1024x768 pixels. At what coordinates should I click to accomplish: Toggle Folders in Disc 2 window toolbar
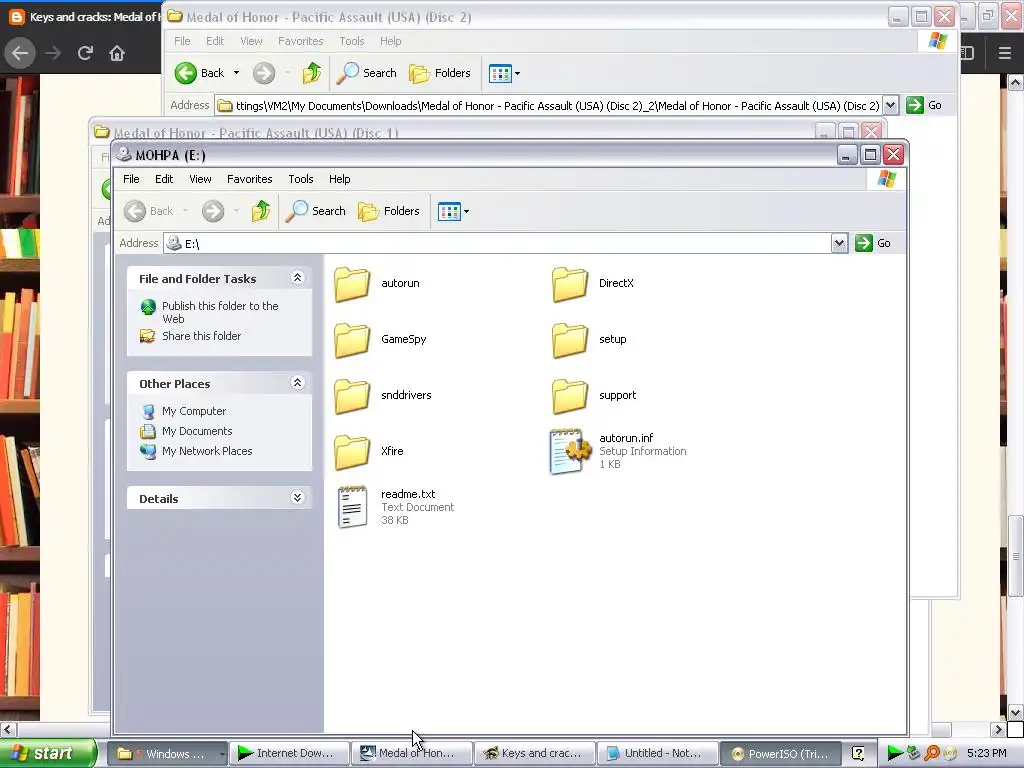pos(440,73)
